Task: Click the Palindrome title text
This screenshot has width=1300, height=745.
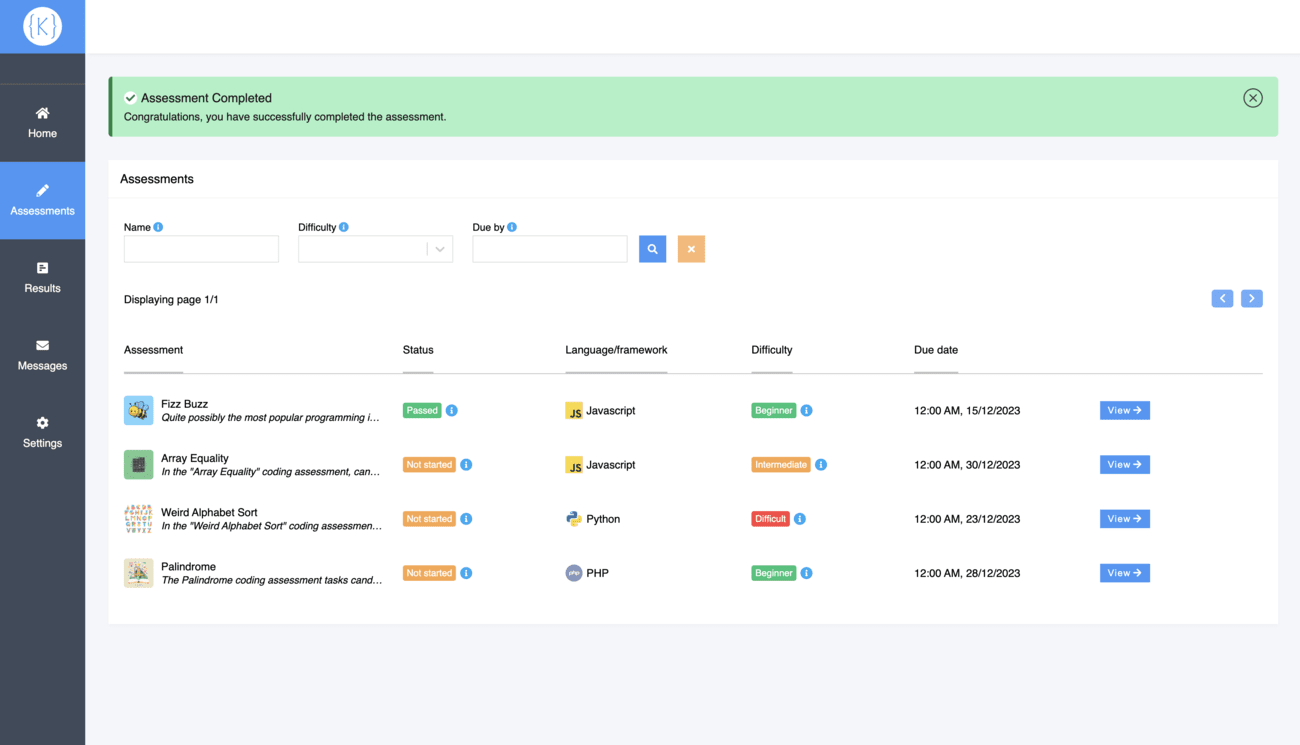Action: (188, 566)
